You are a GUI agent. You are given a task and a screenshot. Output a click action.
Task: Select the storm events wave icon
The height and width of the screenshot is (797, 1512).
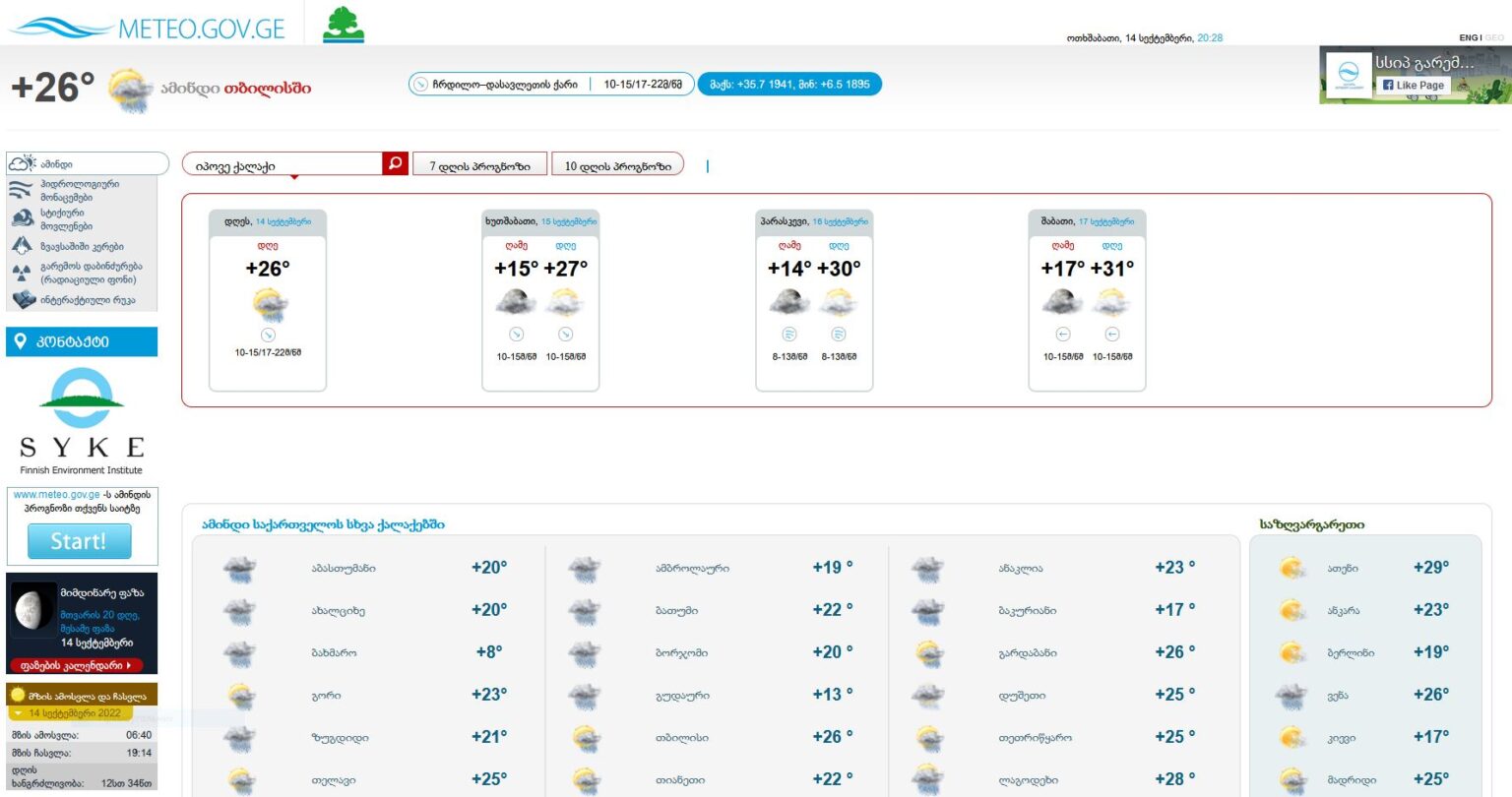point(23,218)
